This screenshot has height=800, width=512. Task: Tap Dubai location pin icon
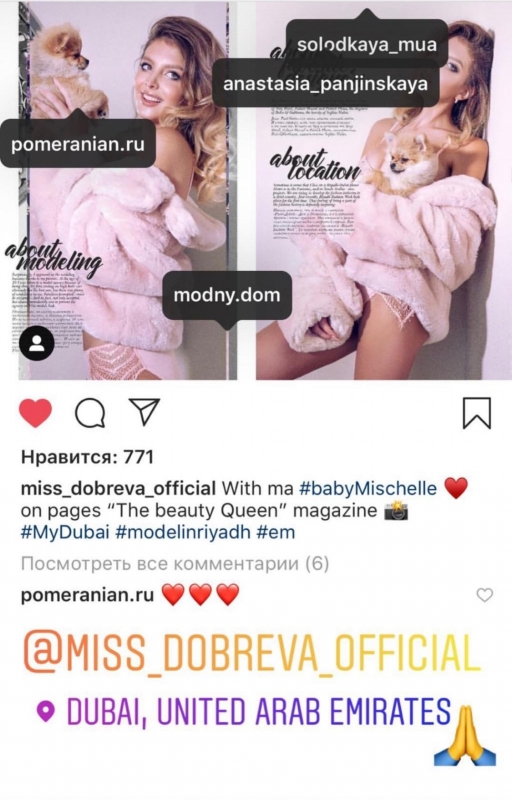point(46,711)
